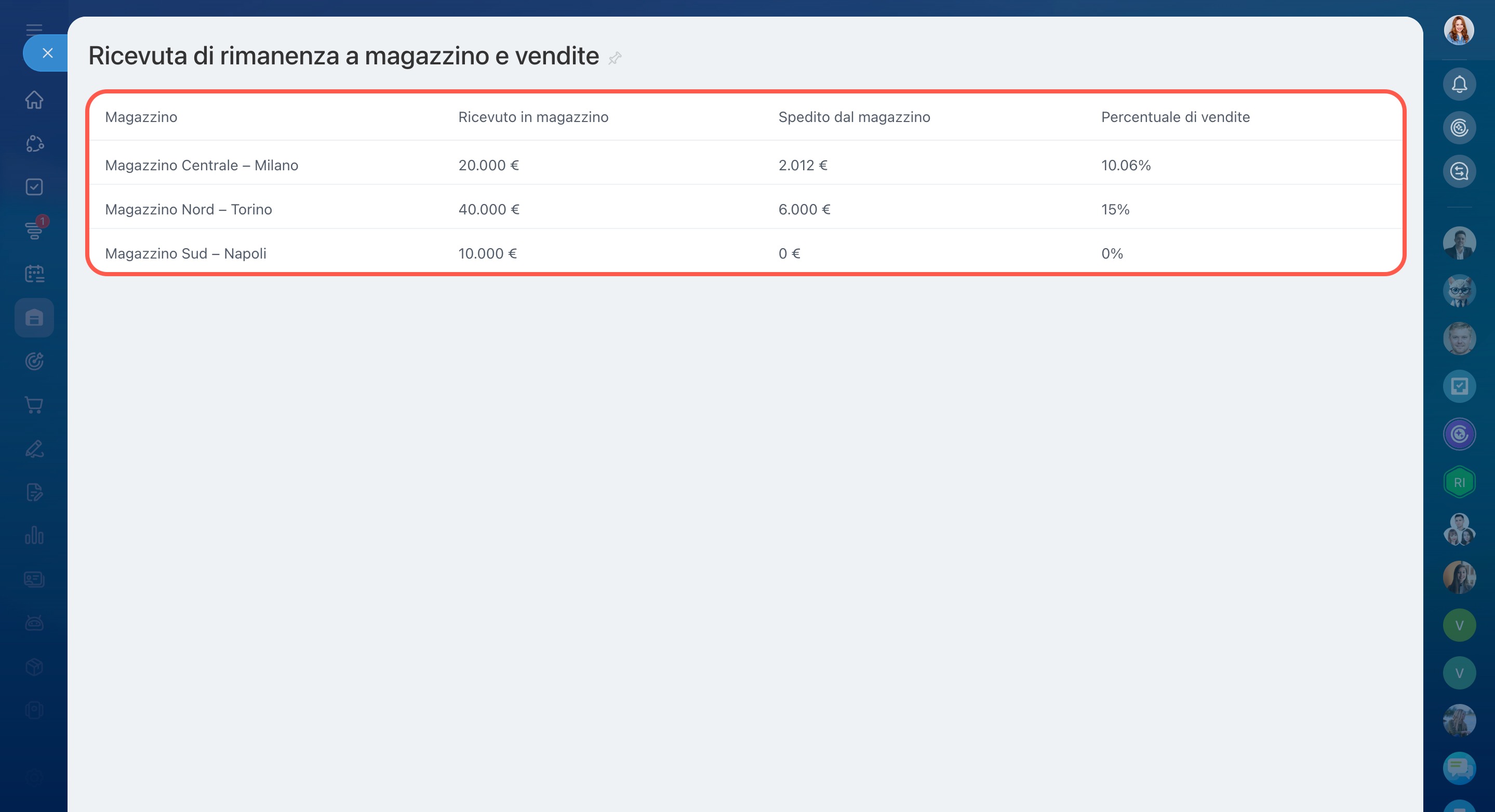Open the feed icon with red badge

(x=34, y=229)
